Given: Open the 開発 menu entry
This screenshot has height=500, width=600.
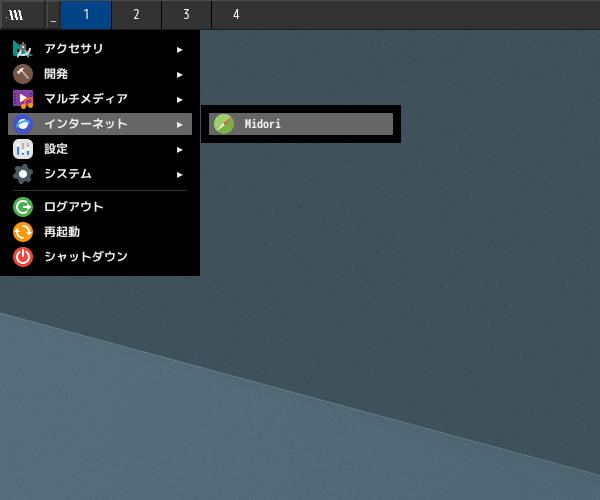Looking at the screenshot, I should (100, 74).
